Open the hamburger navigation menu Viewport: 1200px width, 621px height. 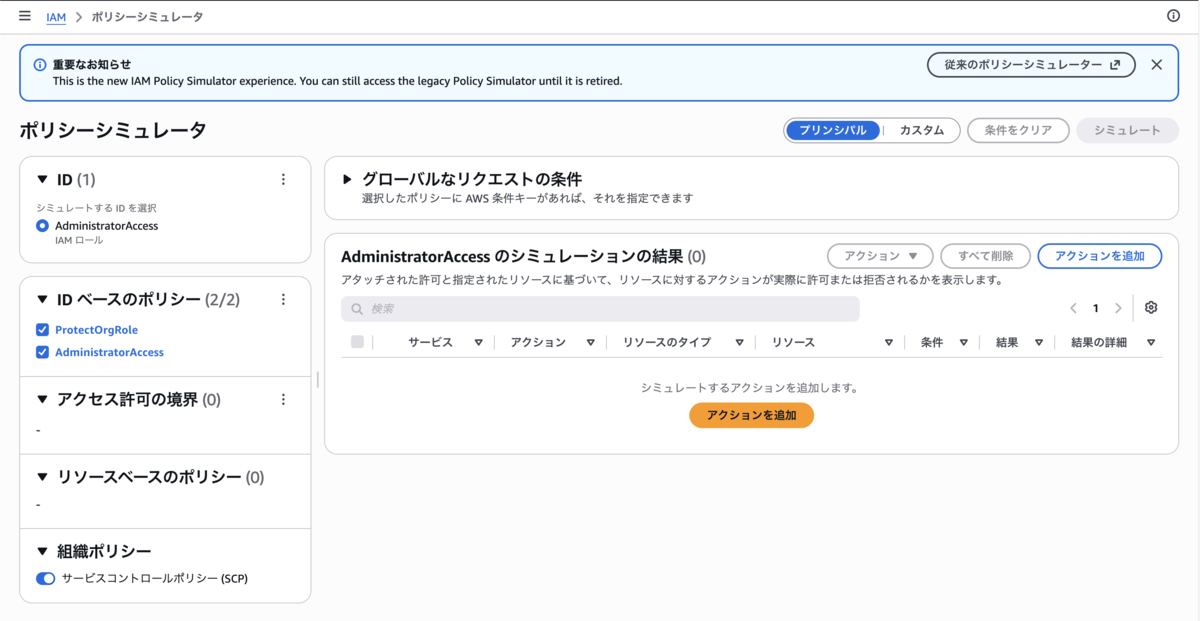[25, 16]
